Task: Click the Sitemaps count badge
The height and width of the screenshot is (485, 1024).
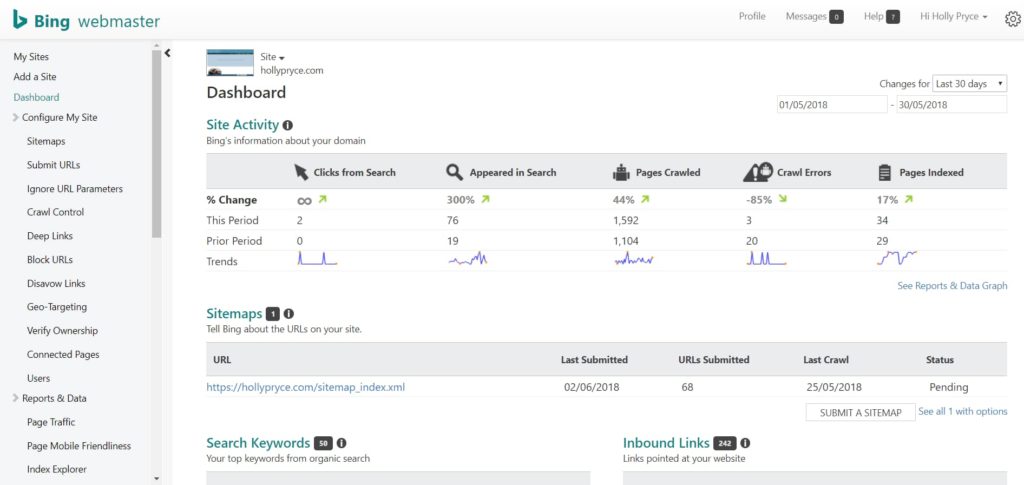Action: [273, 314]
